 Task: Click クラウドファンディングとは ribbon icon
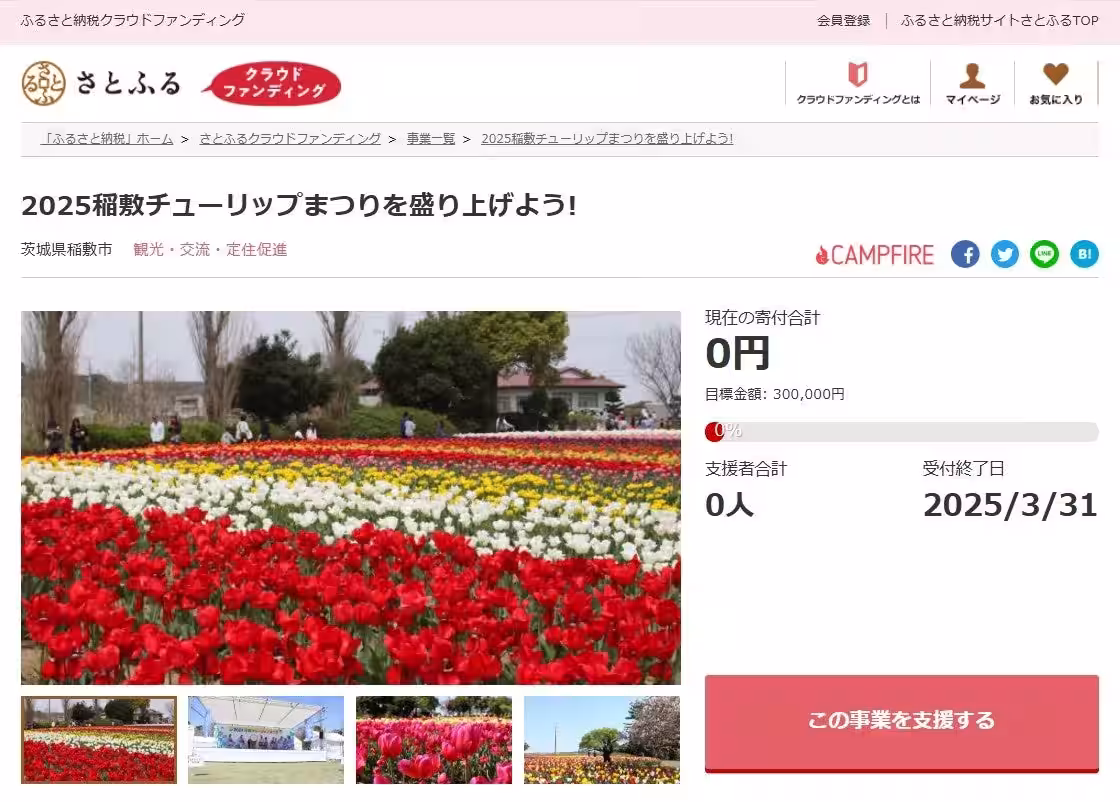pos(858,72)
